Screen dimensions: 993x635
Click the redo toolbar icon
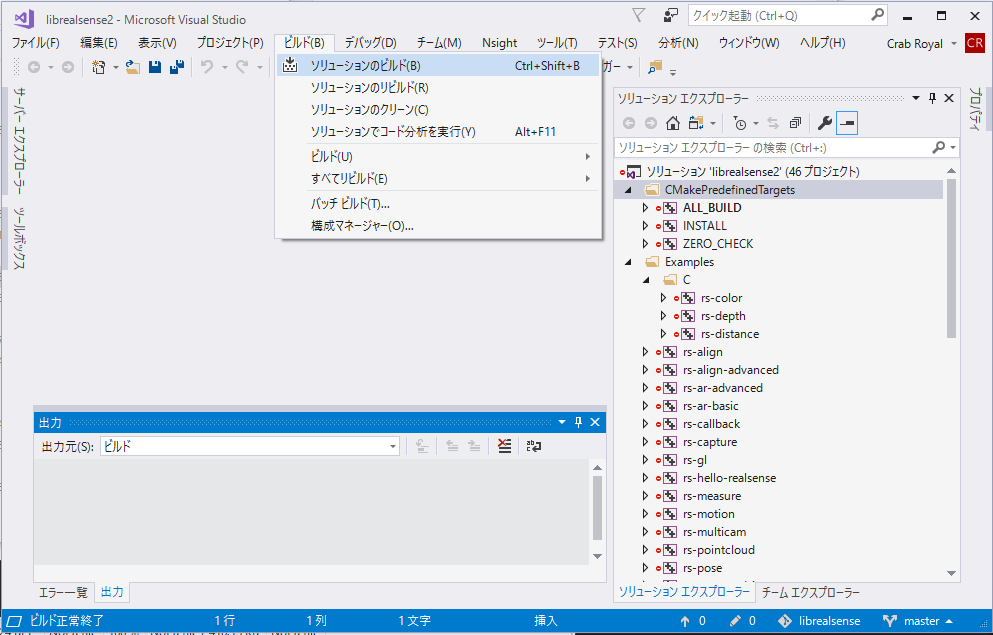242,66
